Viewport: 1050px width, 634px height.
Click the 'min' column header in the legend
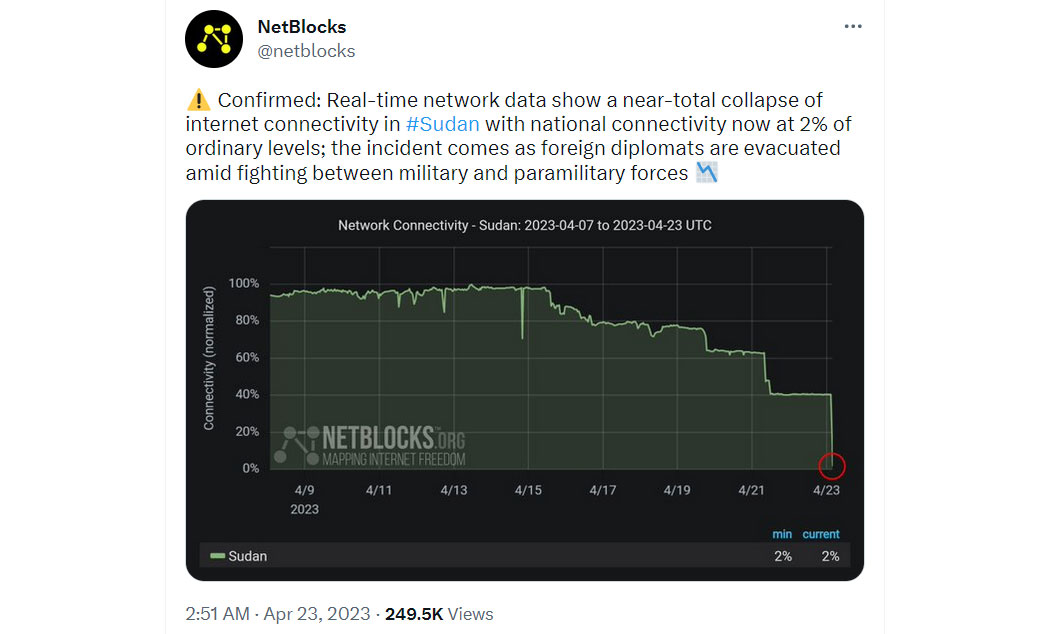[x=781, y=534]
